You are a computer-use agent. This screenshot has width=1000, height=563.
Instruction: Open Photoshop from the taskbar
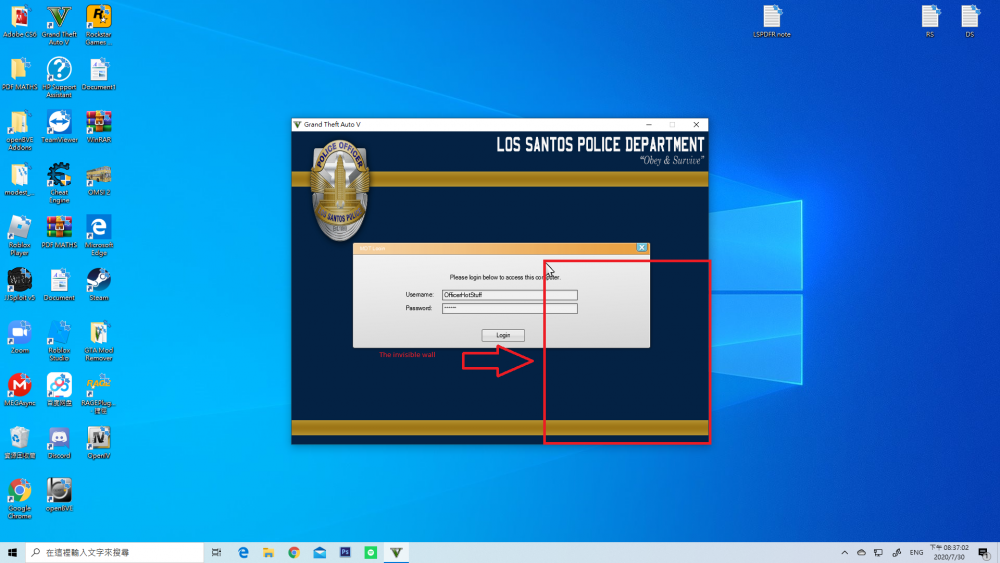point(345,553)
